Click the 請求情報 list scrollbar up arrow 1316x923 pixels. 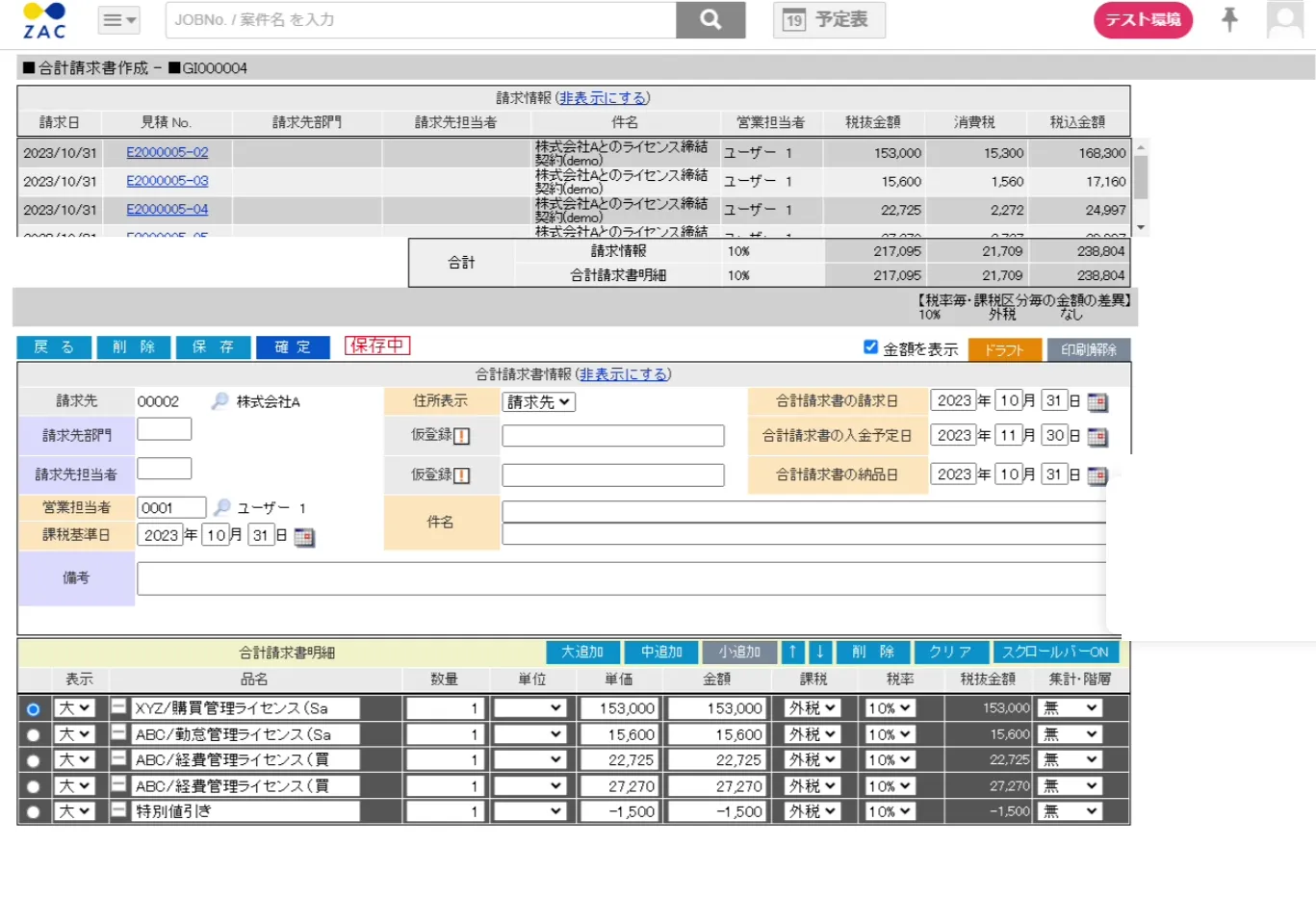[1141, 147]
